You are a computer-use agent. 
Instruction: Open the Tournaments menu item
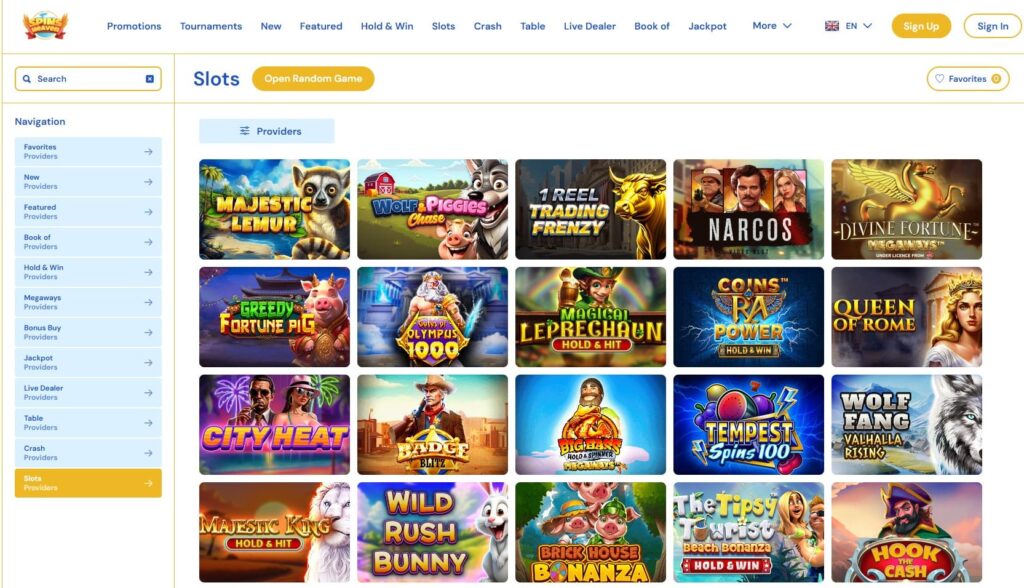pyautogui.click(x=210, y=26)
